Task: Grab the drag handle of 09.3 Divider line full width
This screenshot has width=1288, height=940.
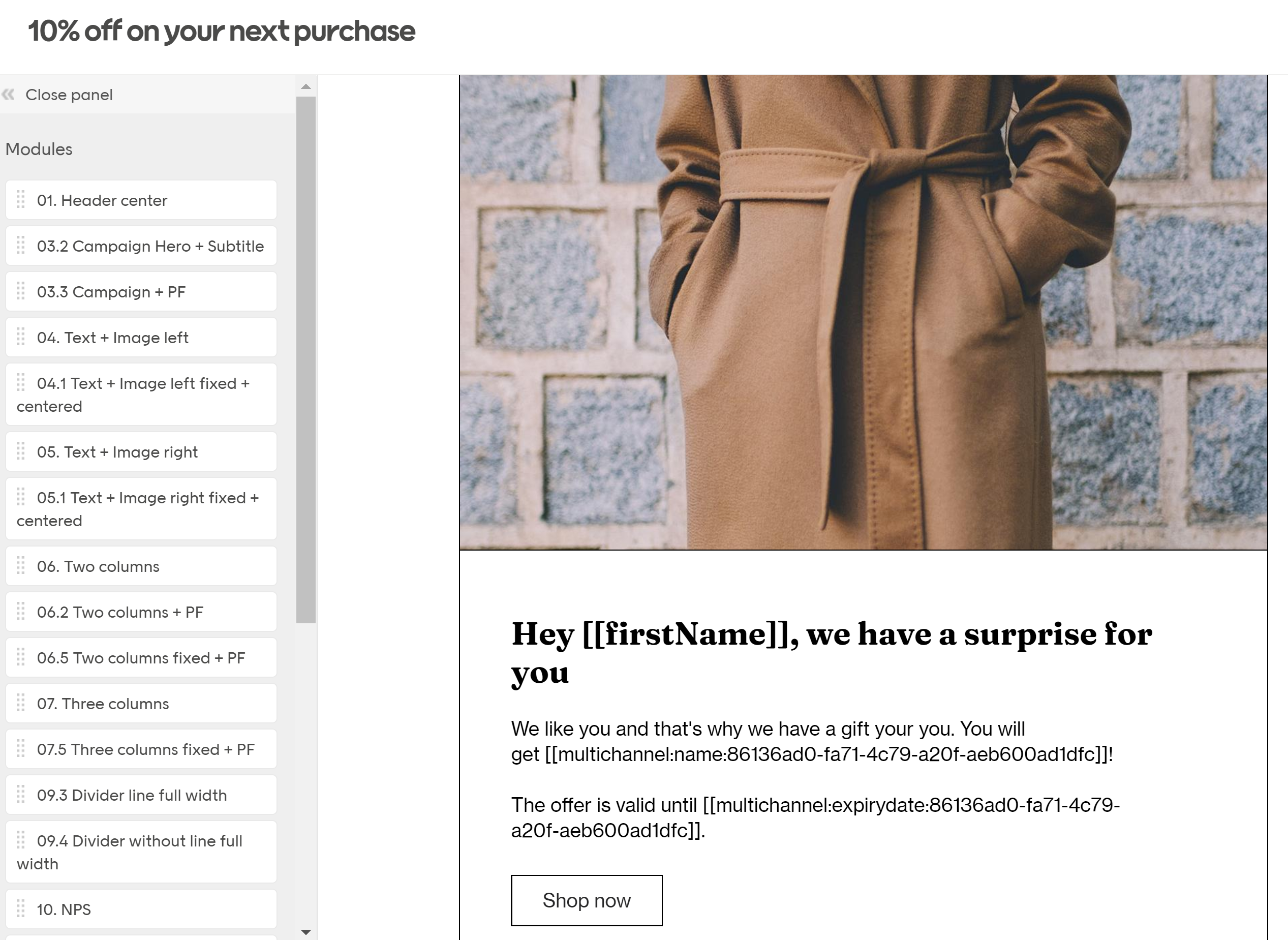Action: tap(22, 794)
